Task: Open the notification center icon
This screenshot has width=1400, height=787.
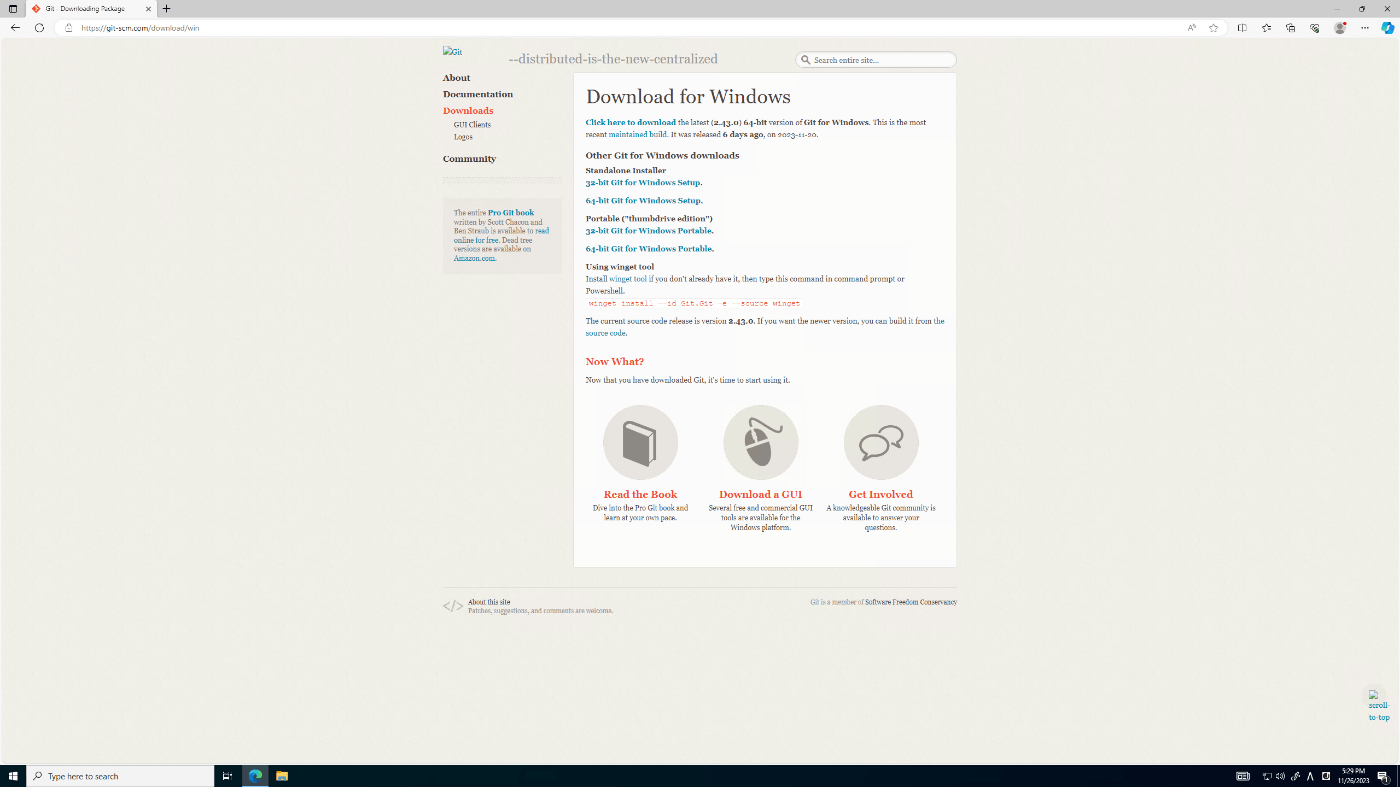Action: [x=1382, y=776]
